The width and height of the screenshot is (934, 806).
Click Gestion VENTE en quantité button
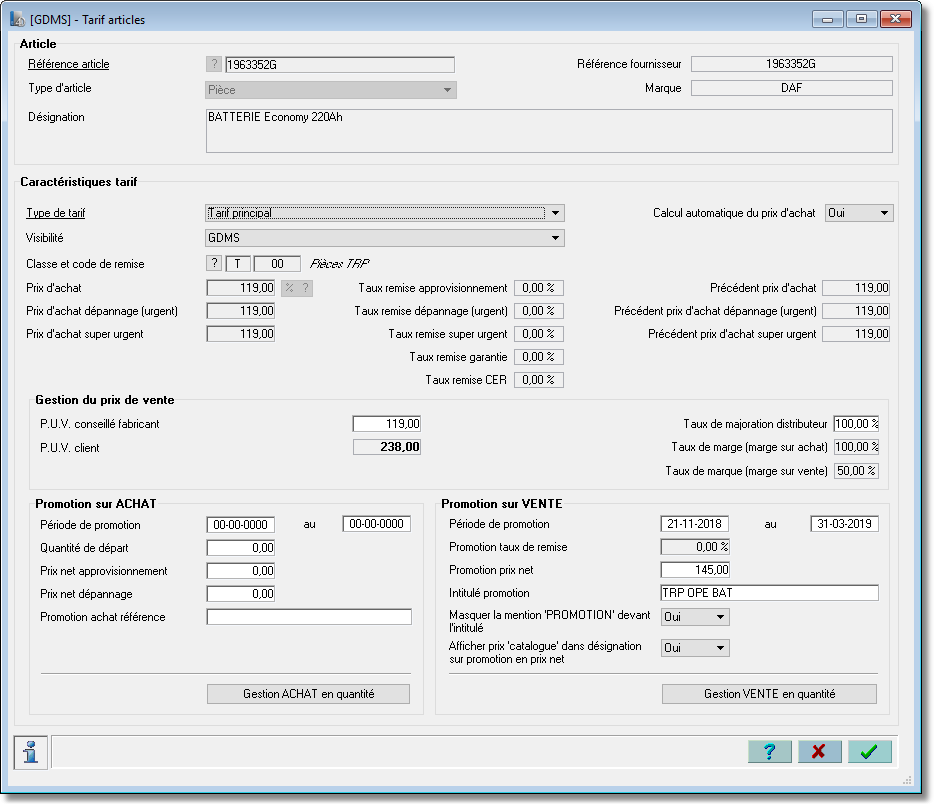pyautogui.click(x=770, y=694)
